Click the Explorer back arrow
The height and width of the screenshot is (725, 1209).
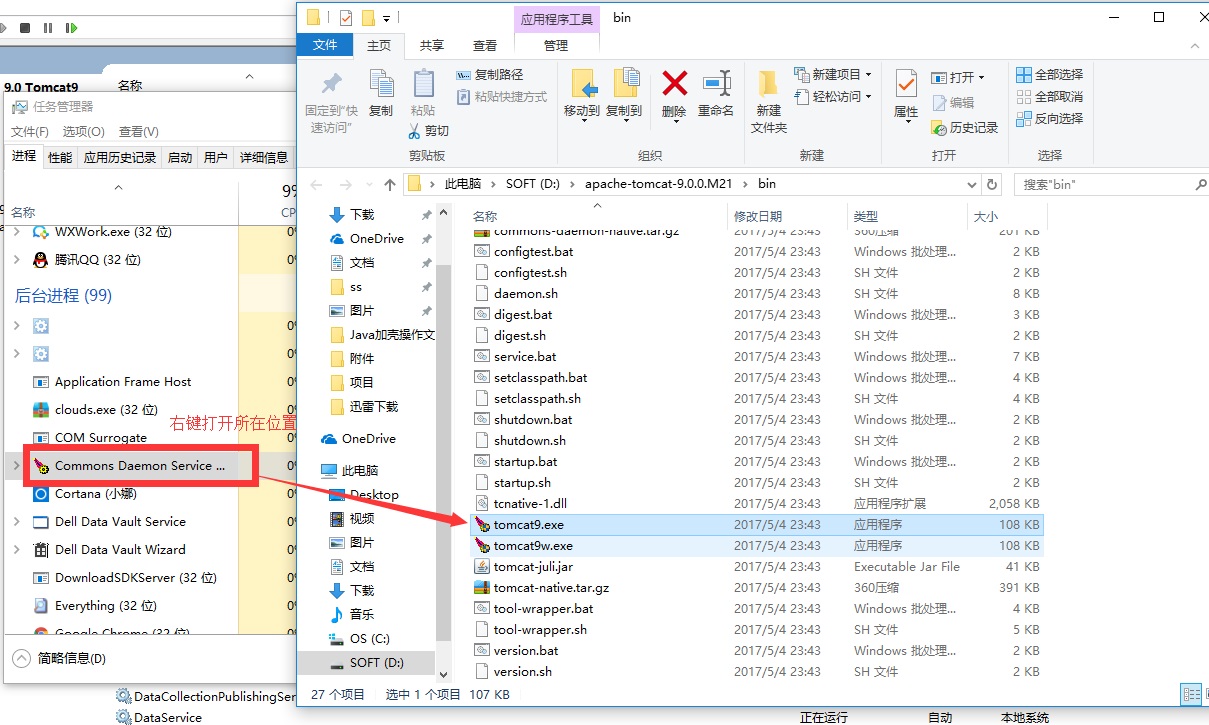(317, 185)
